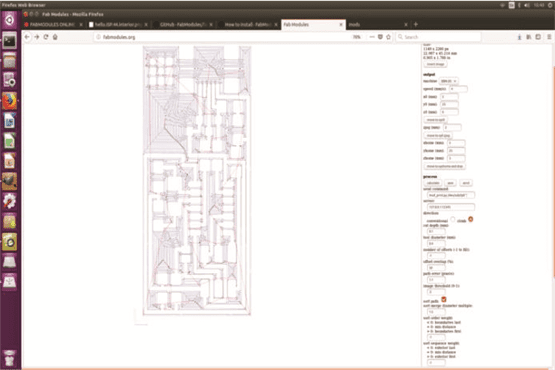This screenshot has width=555, height=370.
Task: Select climb direction radio button
Action: 470,220
